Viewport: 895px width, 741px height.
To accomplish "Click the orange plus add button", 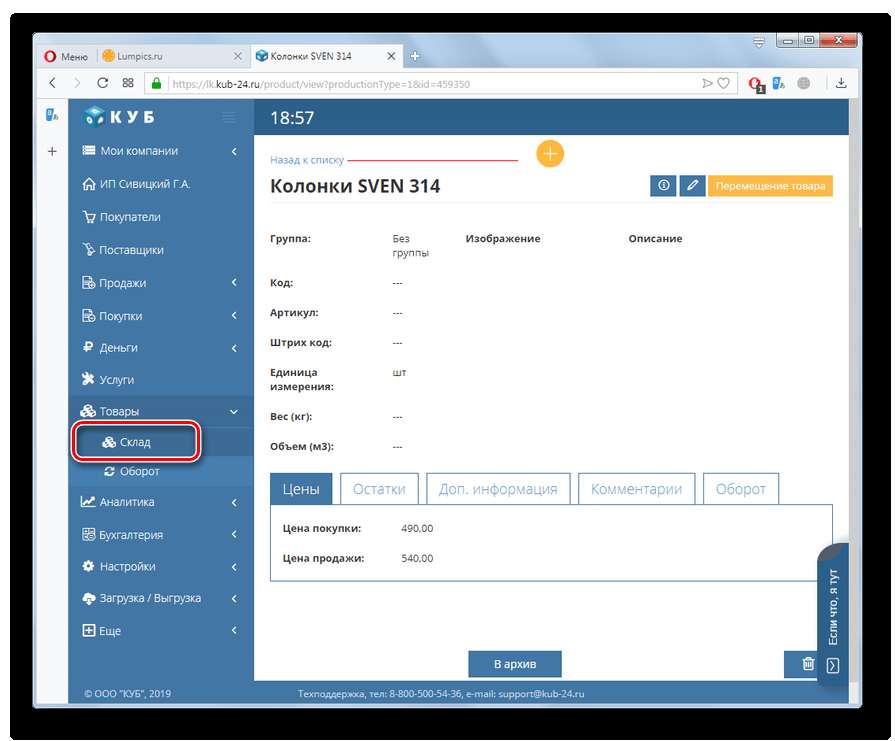I will point(550,154).
